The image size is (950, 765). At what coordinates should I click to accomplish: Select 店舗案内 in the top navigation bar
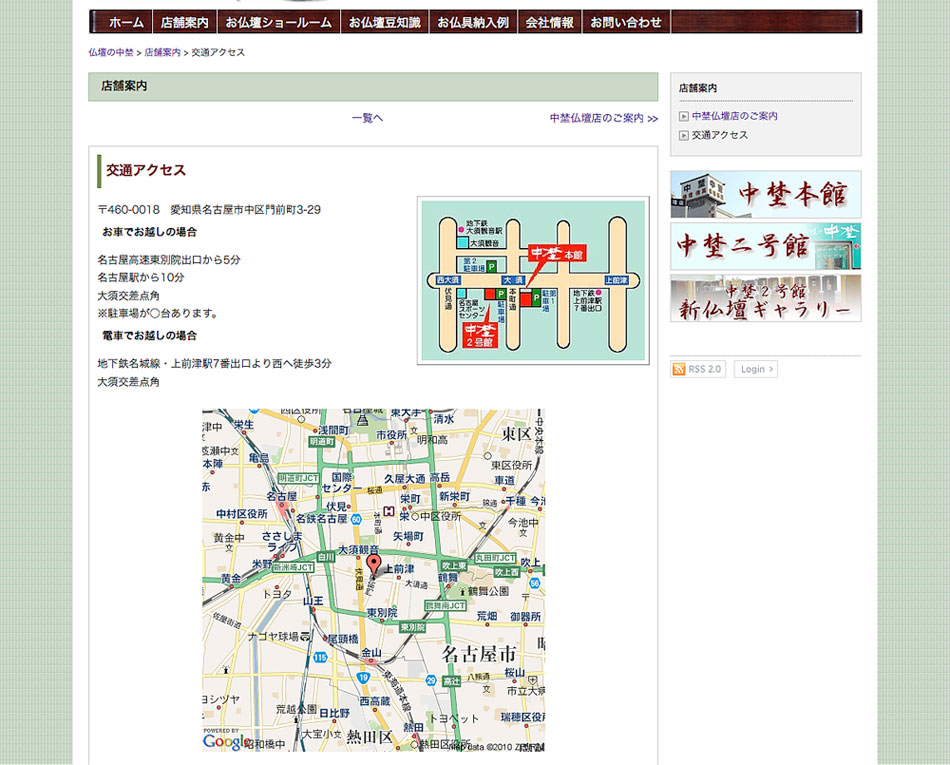(185, 22)
